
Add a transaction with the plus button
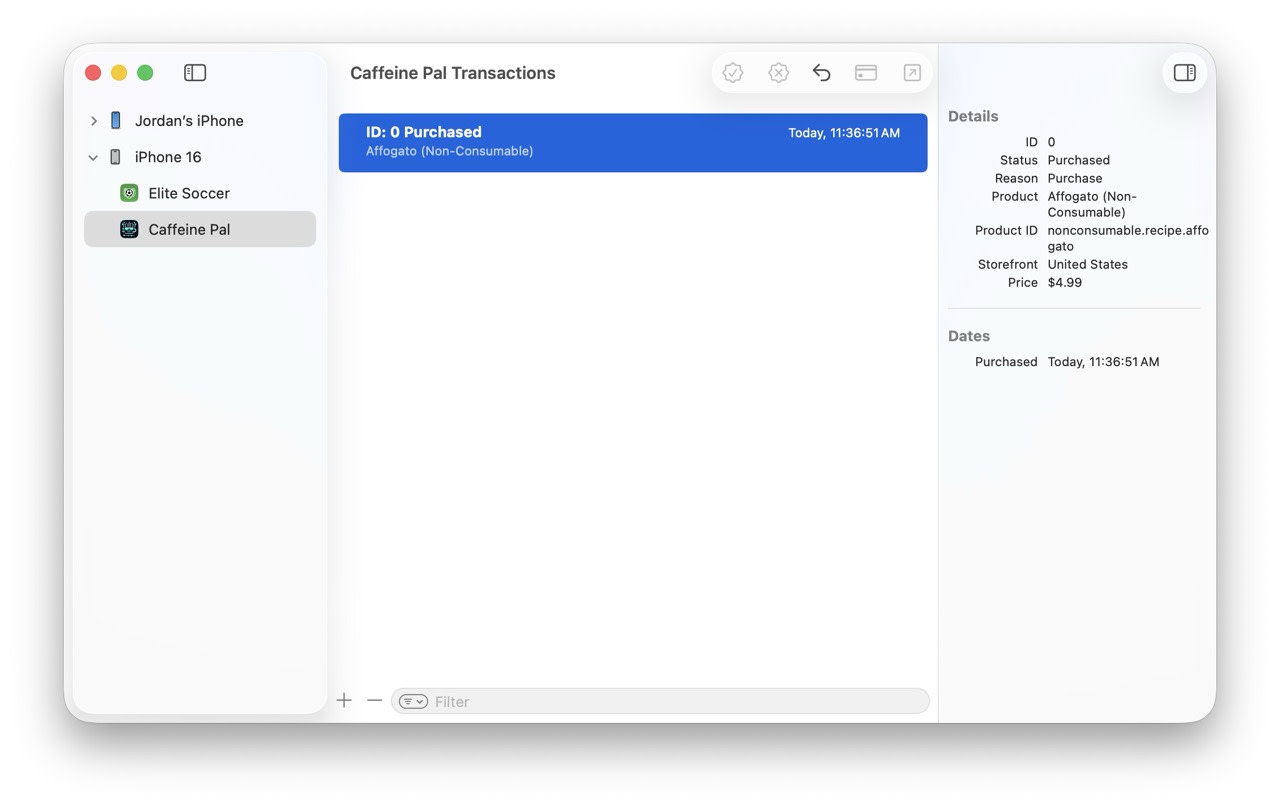[x=344, y=701]
